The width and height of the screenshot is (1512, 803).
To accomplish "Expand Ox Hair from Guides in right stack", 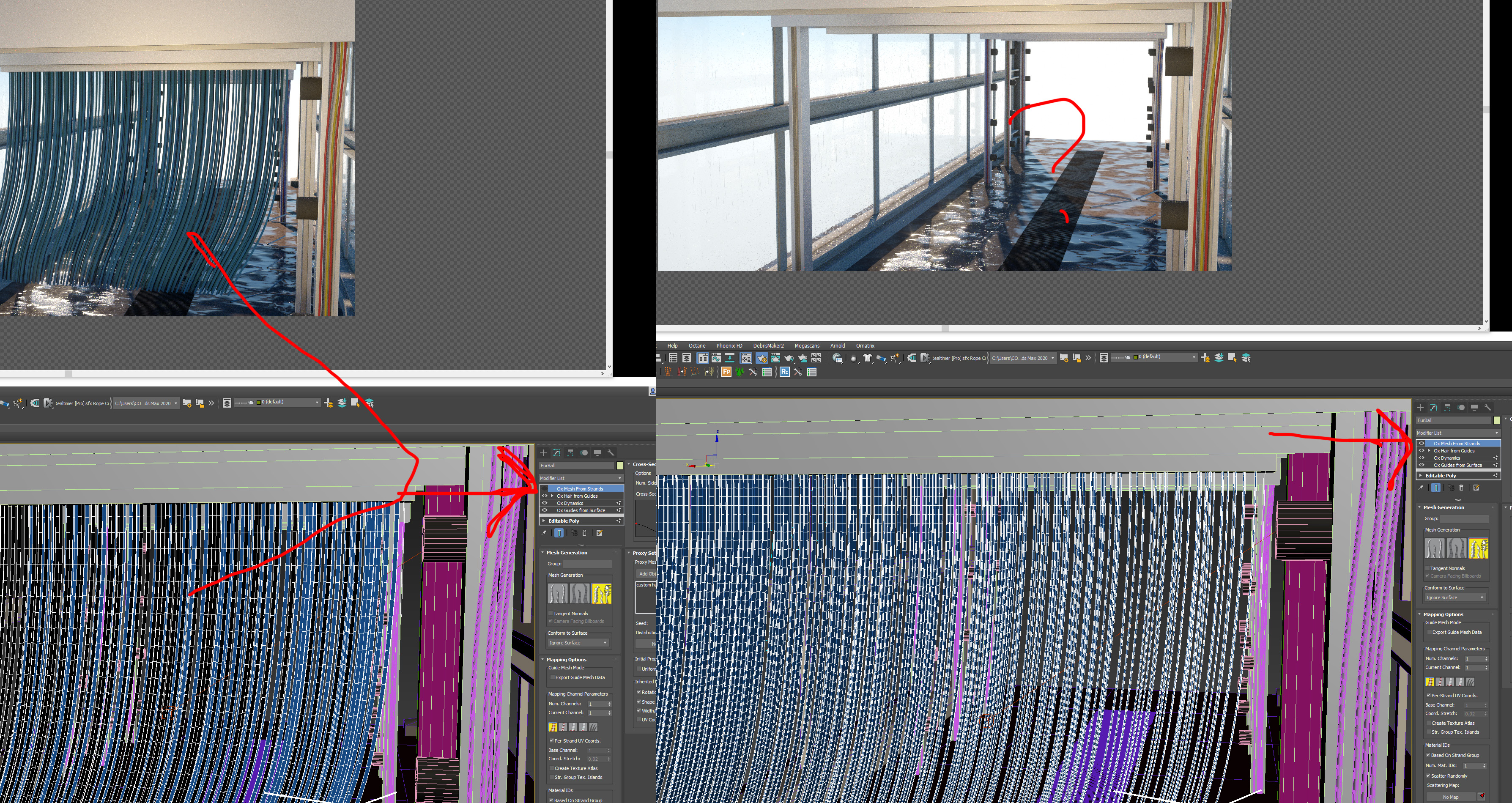I will pyautogui.click(x=1429, y=451).
